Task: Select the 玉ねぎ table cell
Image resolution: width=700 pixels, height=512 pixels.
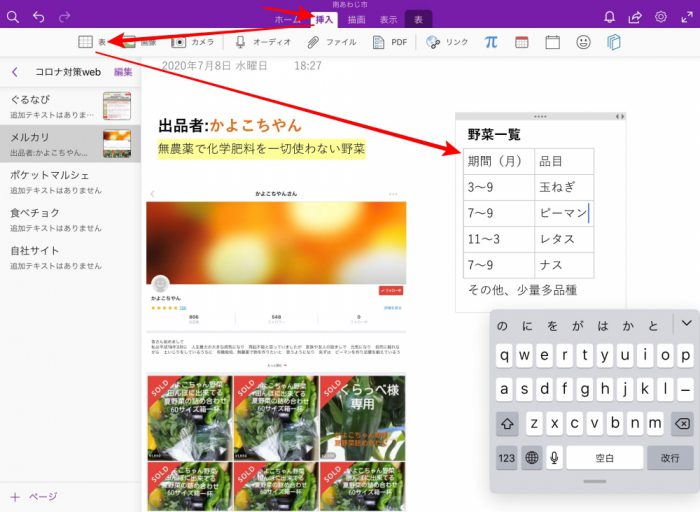Action: [x=564, y=187]
